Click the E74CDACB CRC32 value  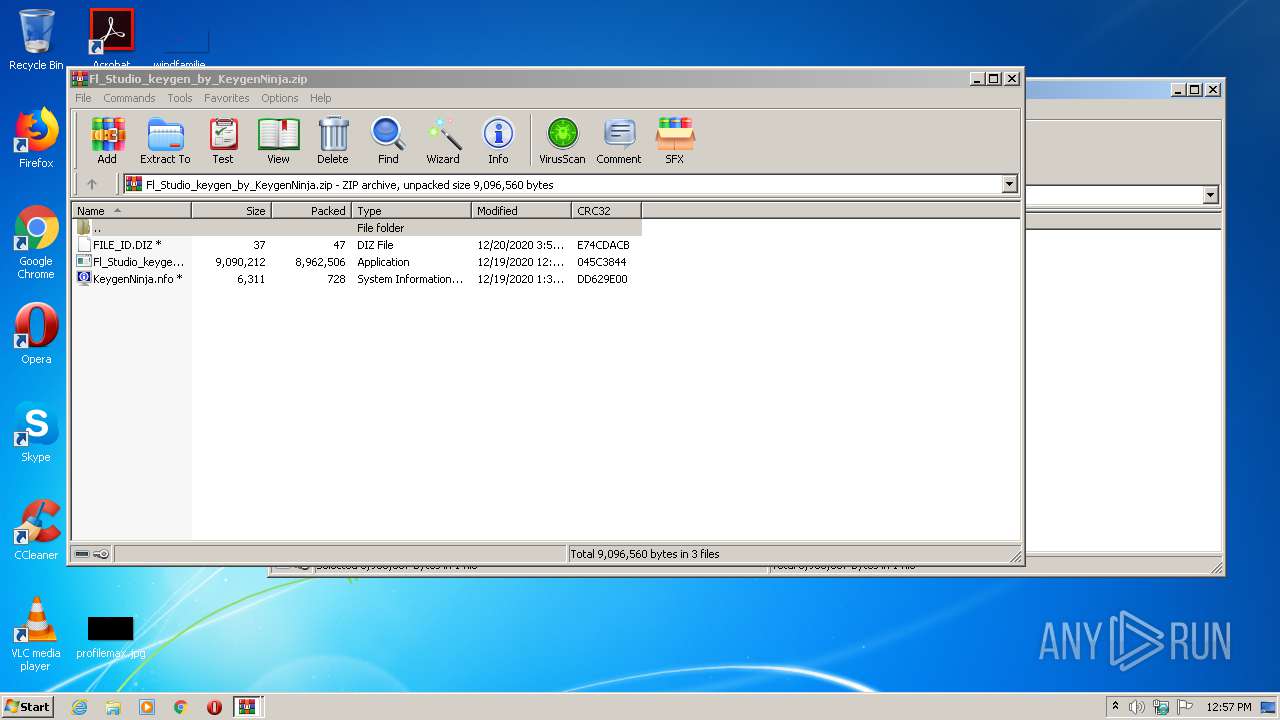[x=603, y=245]
